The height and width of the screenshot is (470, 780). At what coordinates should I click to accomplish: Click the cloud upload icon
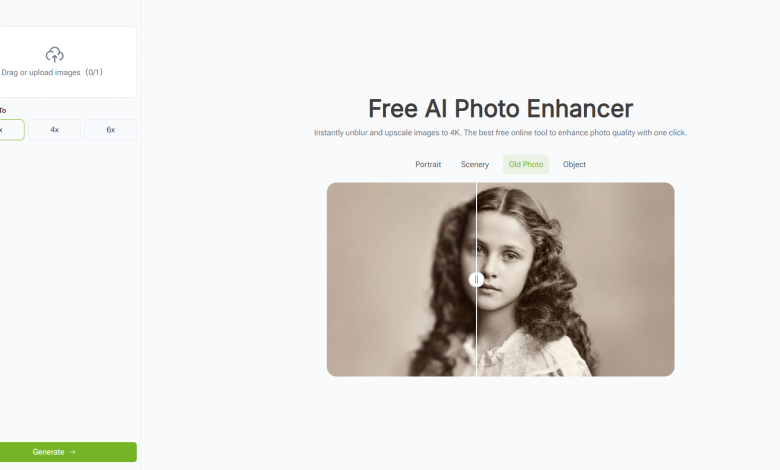pyautogui.click(x=55, y=54)
